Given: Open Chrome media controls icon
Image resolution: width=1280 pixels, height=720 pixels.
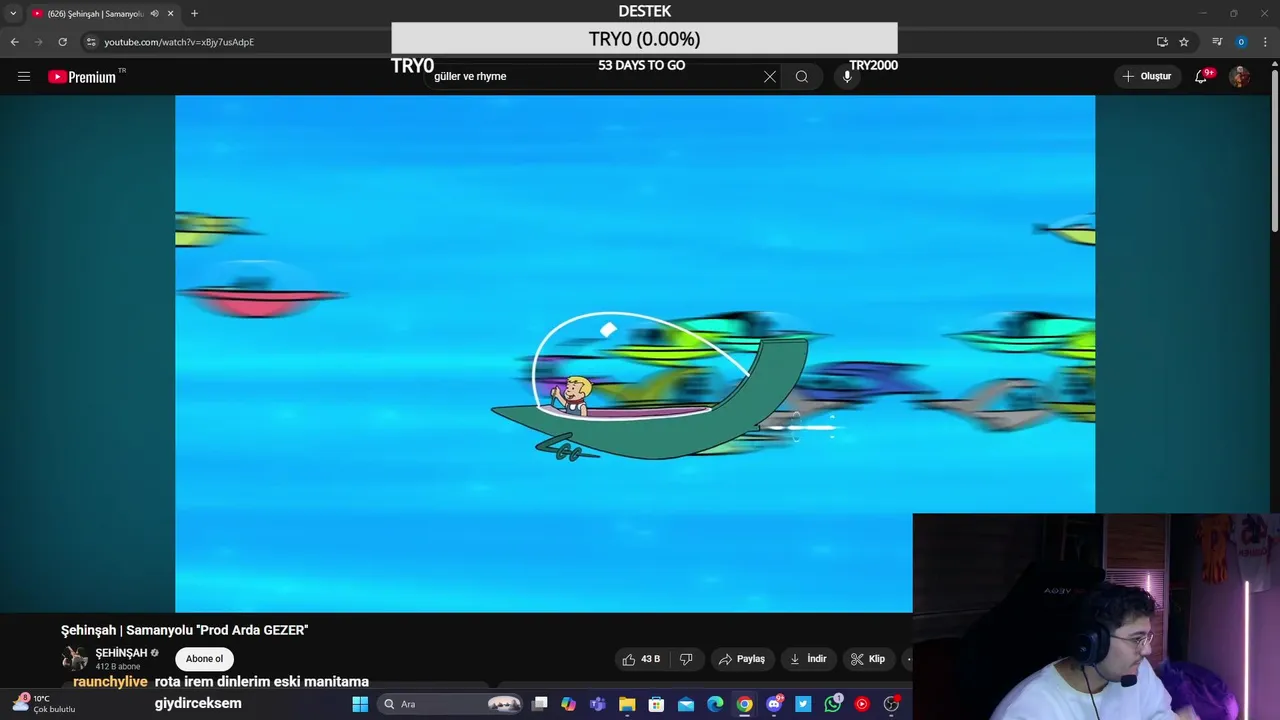Looking at the screenshot, I should [x=1217, y=42].
